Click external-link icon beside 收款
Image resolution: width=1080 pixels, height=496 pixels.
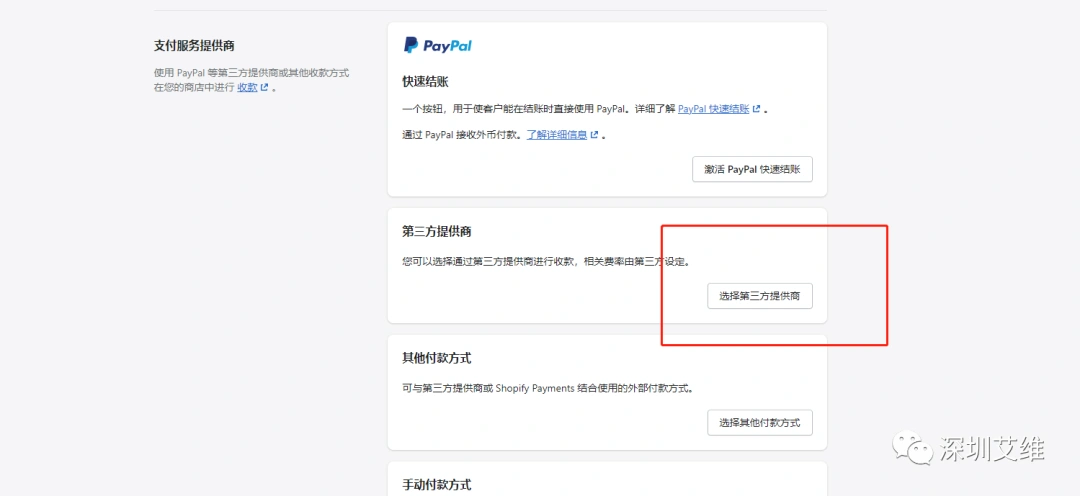coord(264,87)
